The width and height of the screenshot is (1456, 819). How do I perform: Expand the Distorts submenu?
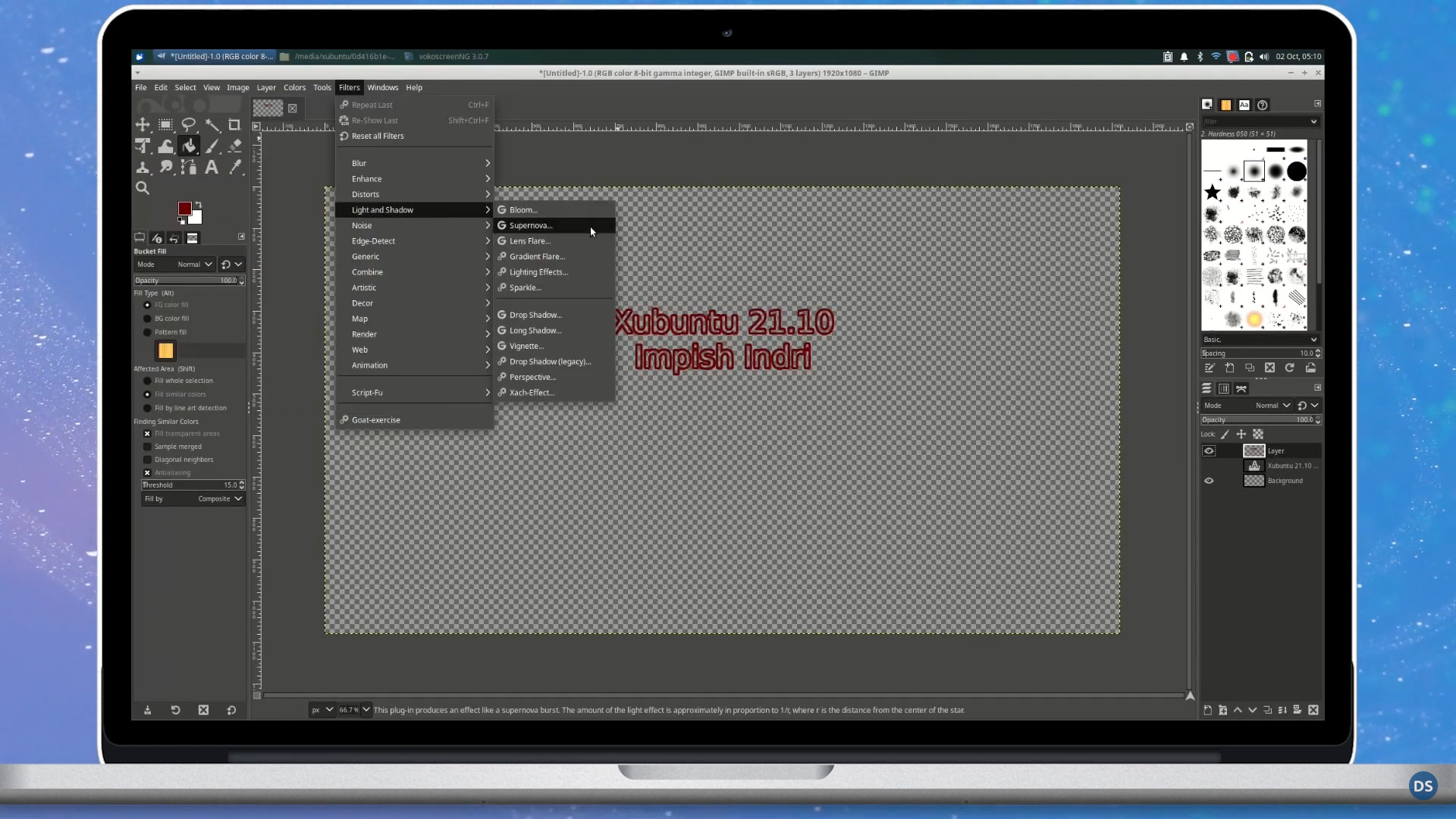coord(415,195)
